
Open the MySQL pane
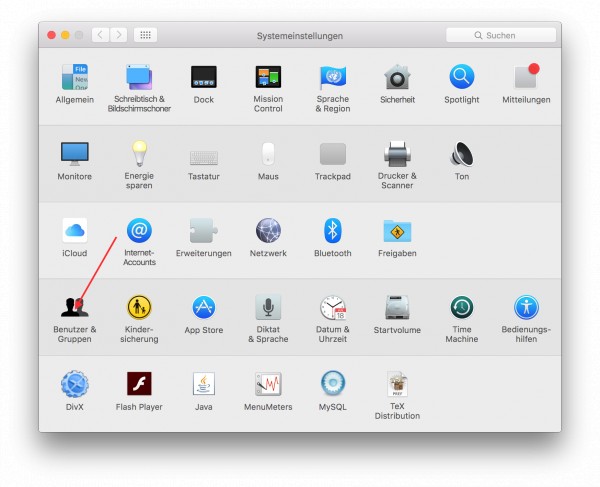[x=333, y=383]
